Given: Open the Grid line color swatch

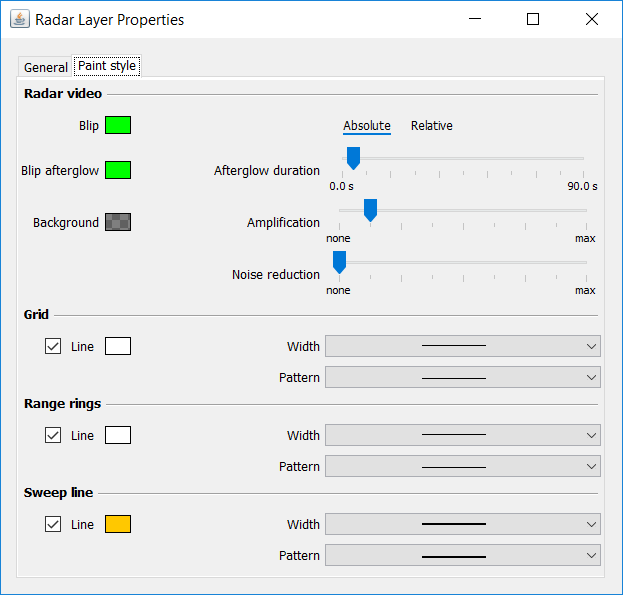Looking at the screenshot, I should (x=118, y=346).
